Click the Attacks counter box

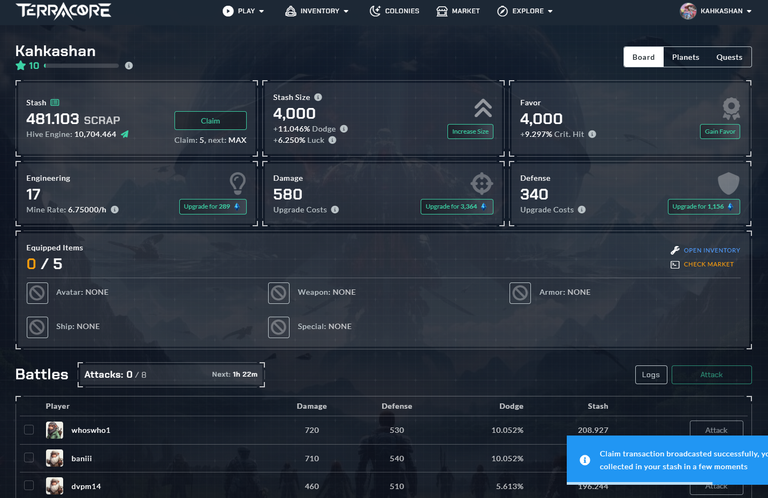(171, 375)
